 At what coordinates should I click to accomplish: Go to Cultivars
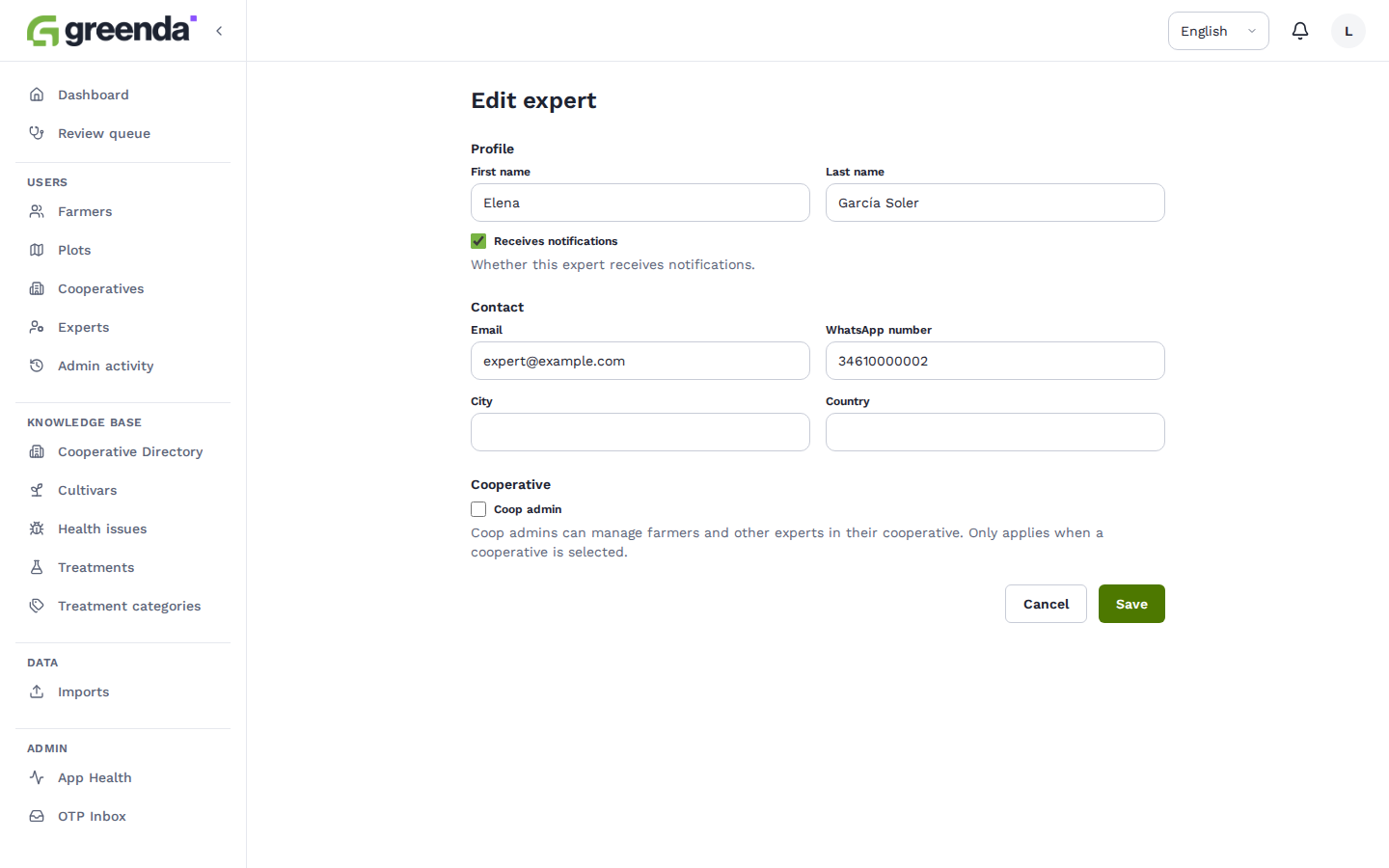point(123,490)
